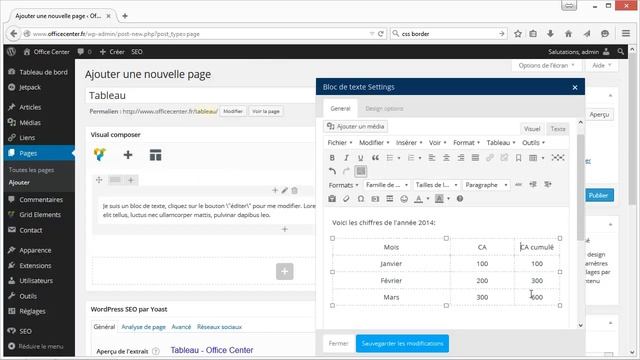Screen dimensions: 640x360
Task: Open the Modifier editor menu
Action: coord(374,142)
